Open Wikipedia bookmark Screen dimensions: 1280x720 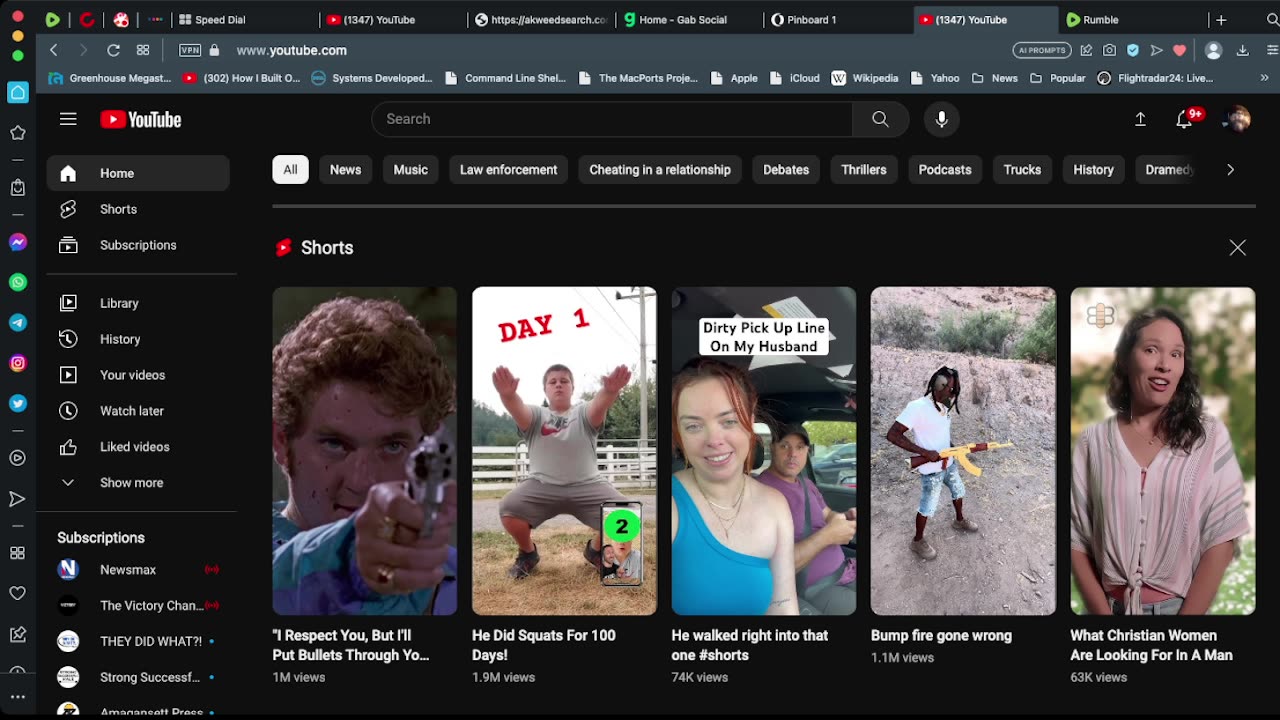coord(866,78)
